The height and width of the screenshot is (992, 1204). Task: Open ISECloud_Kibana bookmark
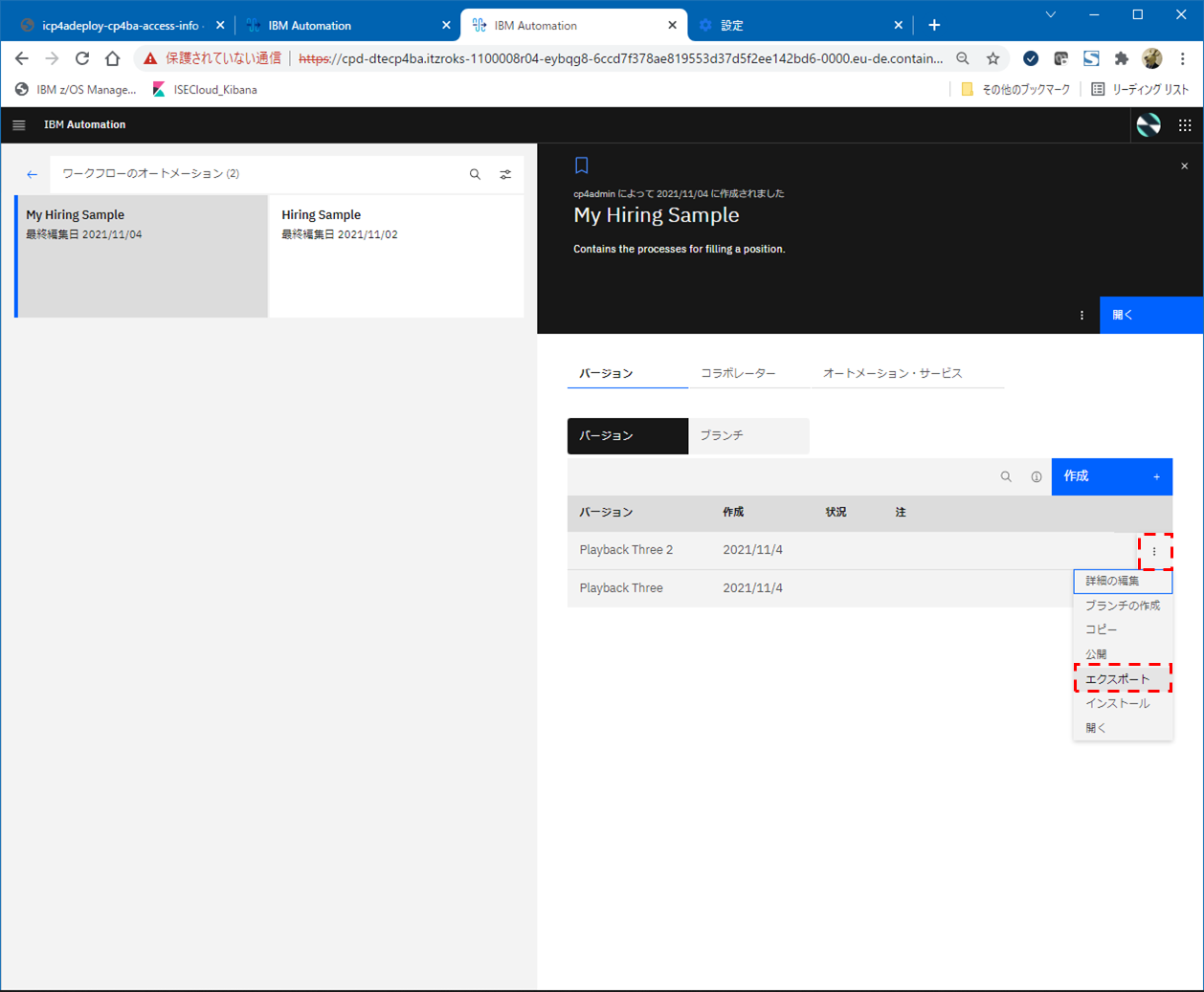(205, 90)
